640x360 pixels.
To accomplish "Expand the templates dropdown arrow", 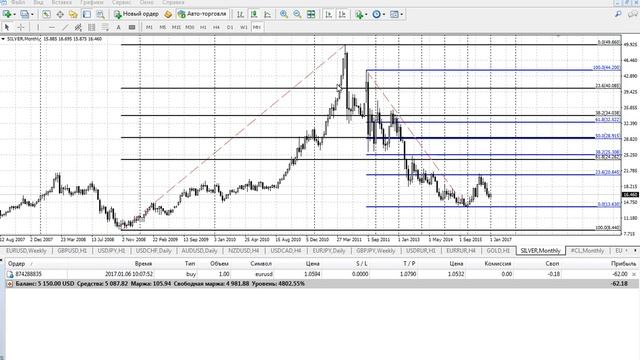I will coord(402,14).
